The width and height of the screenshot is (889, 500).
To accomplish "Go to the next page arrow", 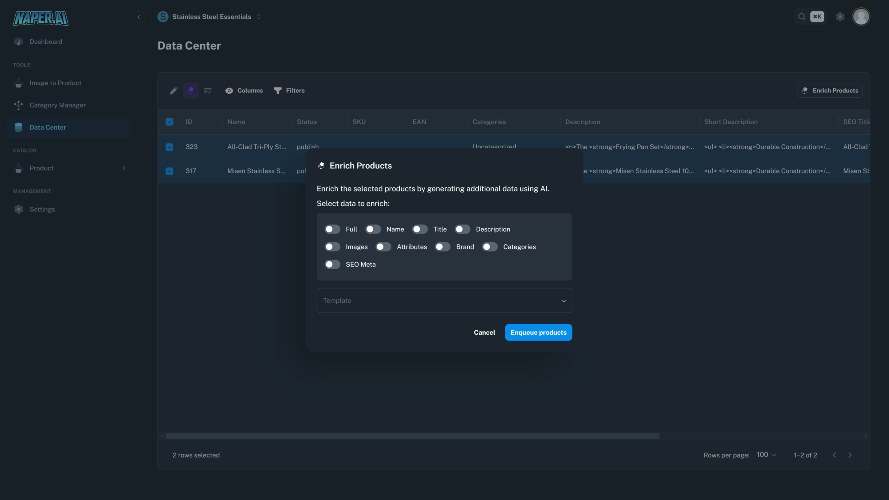I will point(850,455).
